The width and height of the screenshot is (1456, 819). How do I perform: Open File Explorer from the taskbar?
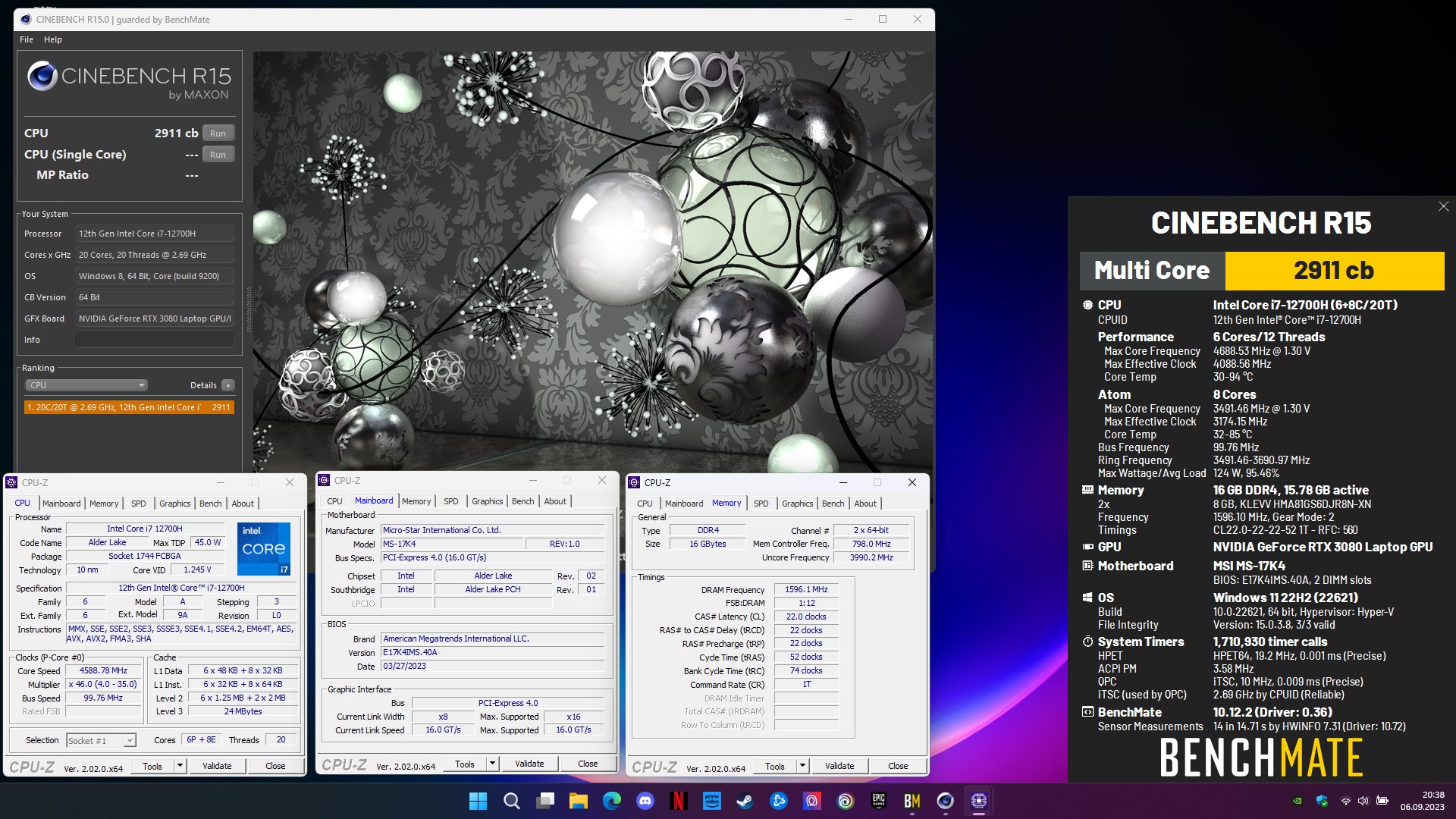[578, 801]
